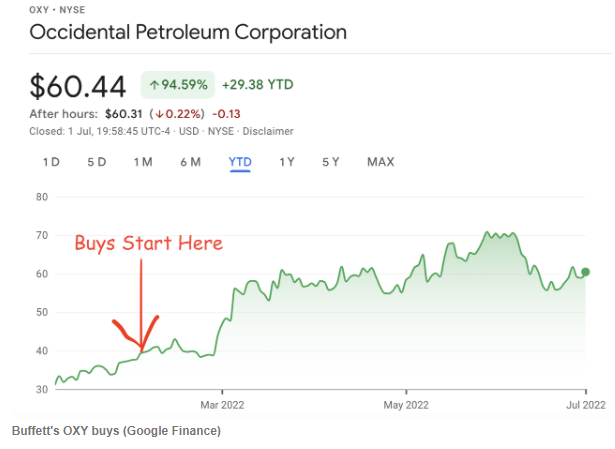Select the YTD range tab
The height and width of the screenshot is (449, 615).
[x=240, y=162]
